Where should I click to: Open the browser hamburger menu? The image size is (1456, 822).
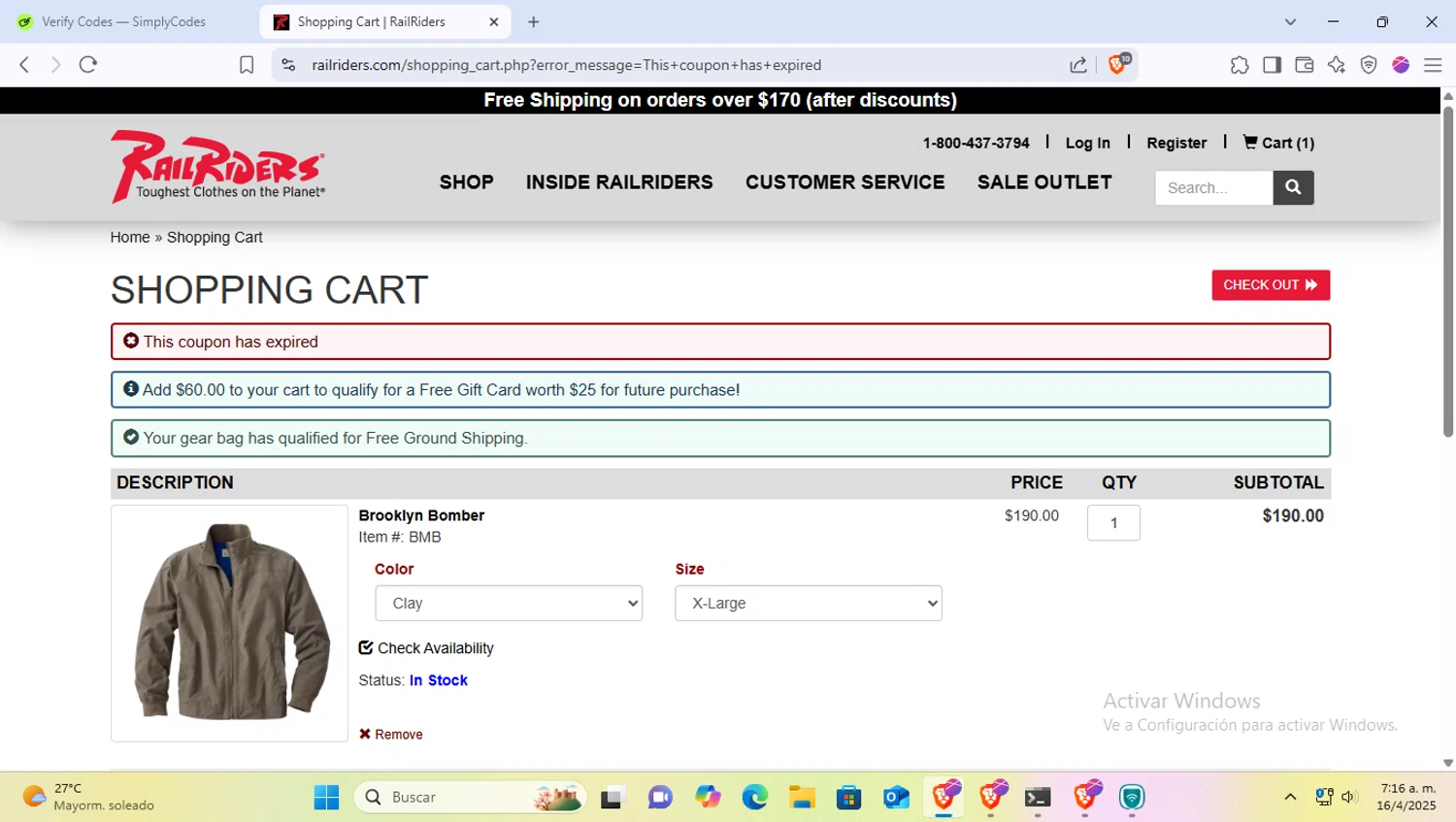pos(1433,65)
